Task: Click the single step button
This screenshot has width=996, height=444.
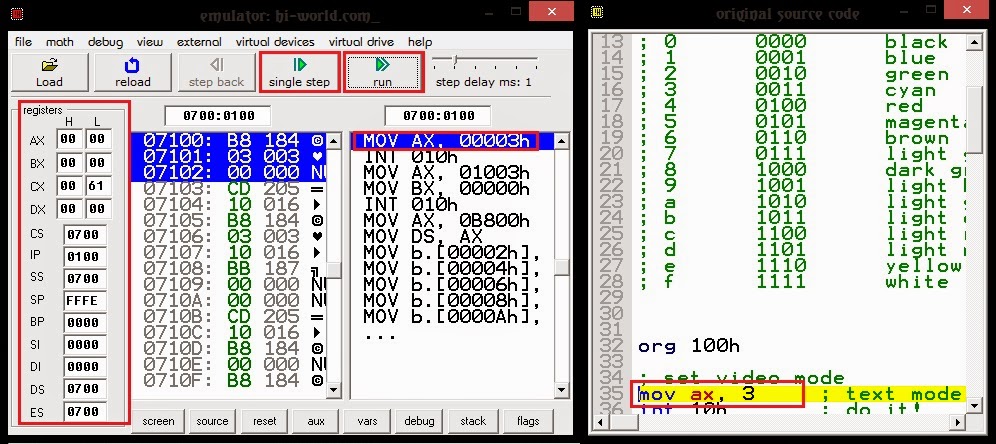Action: coord(299,72)
